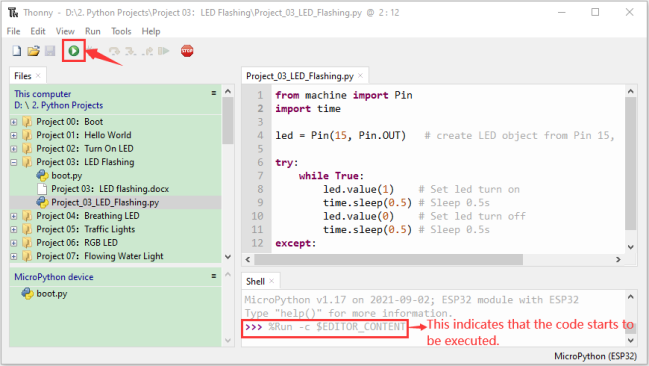Click the Step out debug icon
This screenshot has width=649, height=366.
coord(147,51)
